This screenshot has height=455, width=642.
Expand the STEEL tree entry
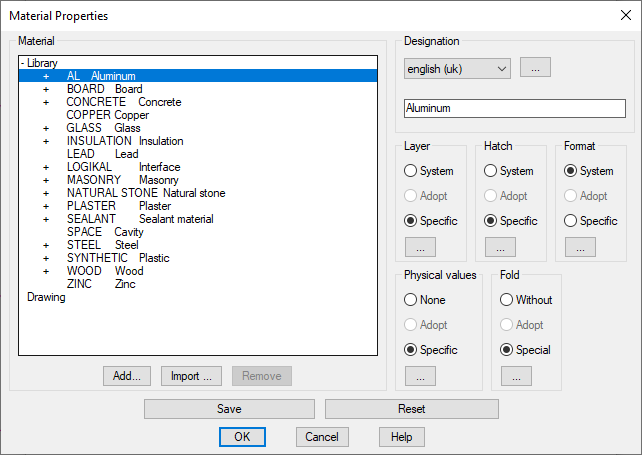[x=46, y=245]
